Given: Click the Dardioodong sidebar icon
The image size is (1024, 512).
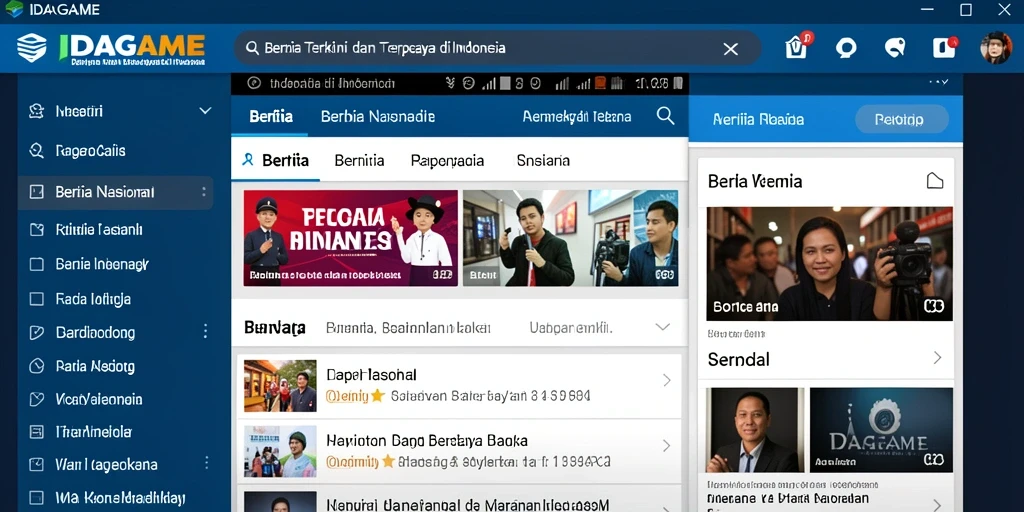Looking at the screenshot, I should (37, 332).
